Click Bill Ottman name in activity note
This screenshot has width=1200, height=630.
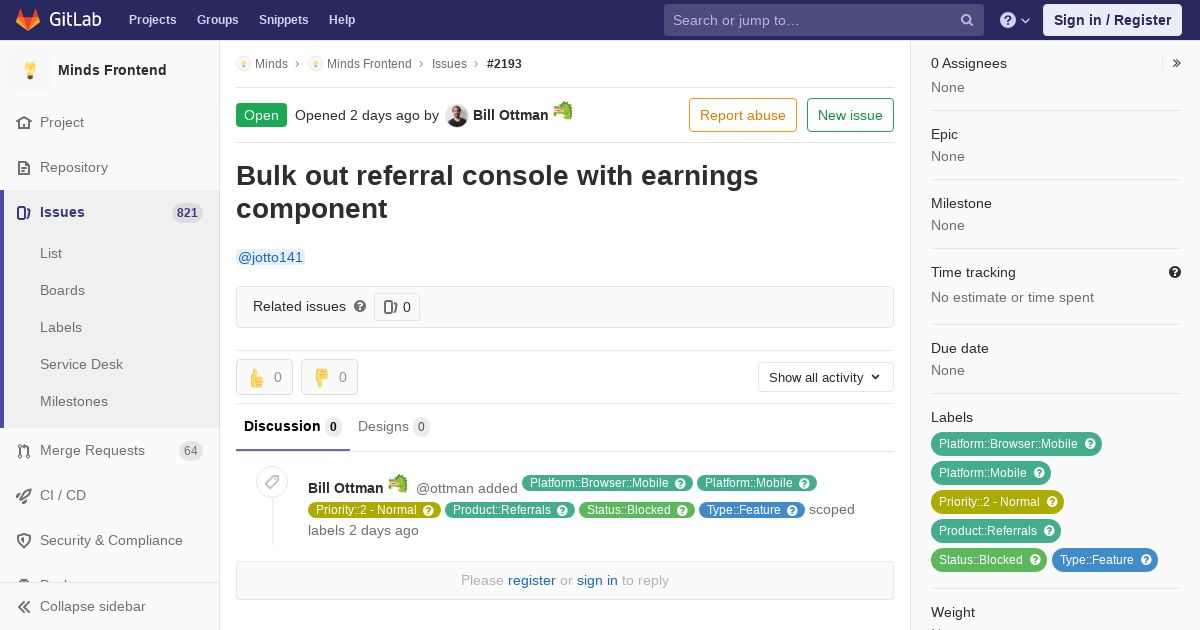point(345,488)
